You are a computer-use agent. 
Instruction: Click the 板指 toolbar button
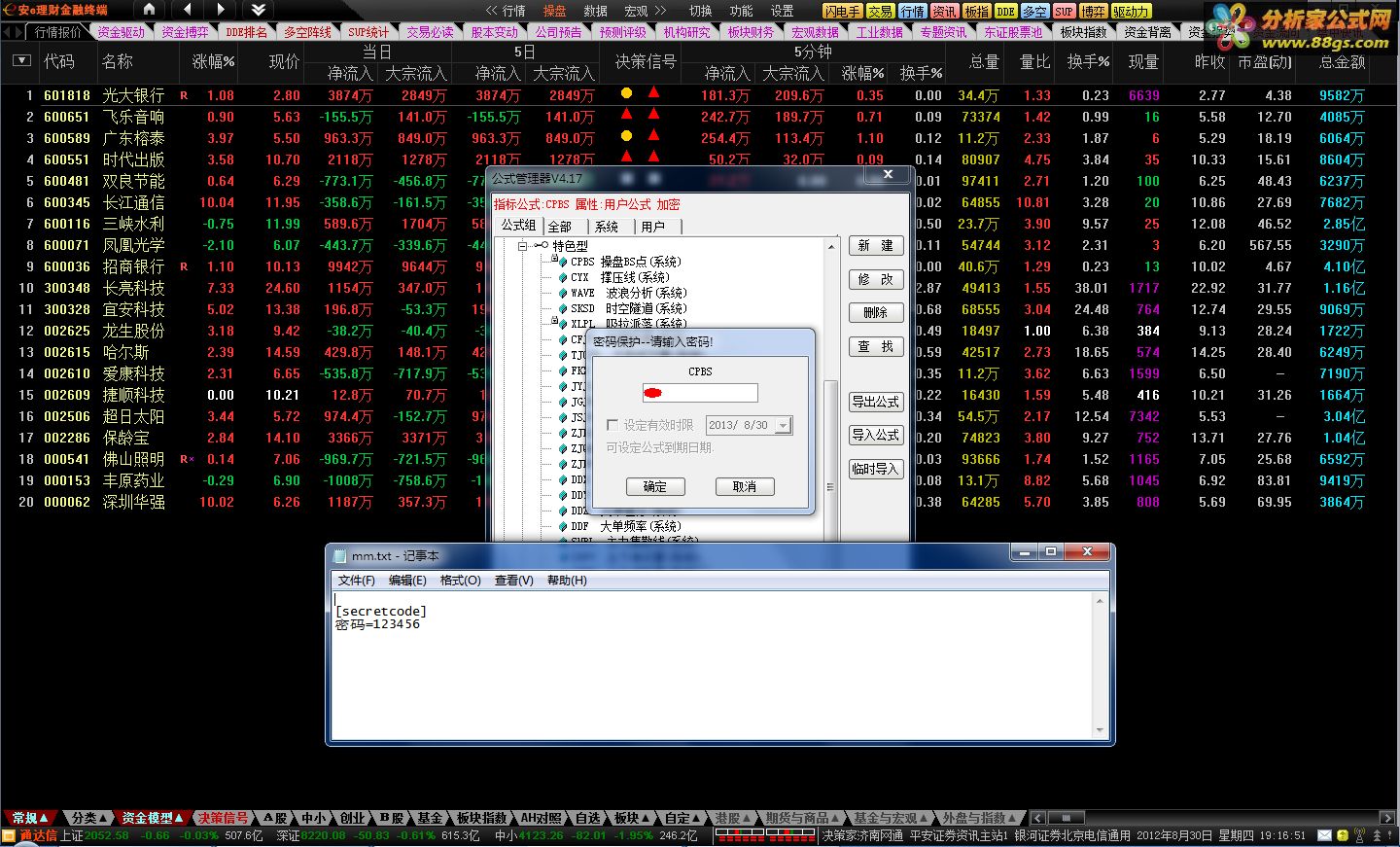pos(977,11)
